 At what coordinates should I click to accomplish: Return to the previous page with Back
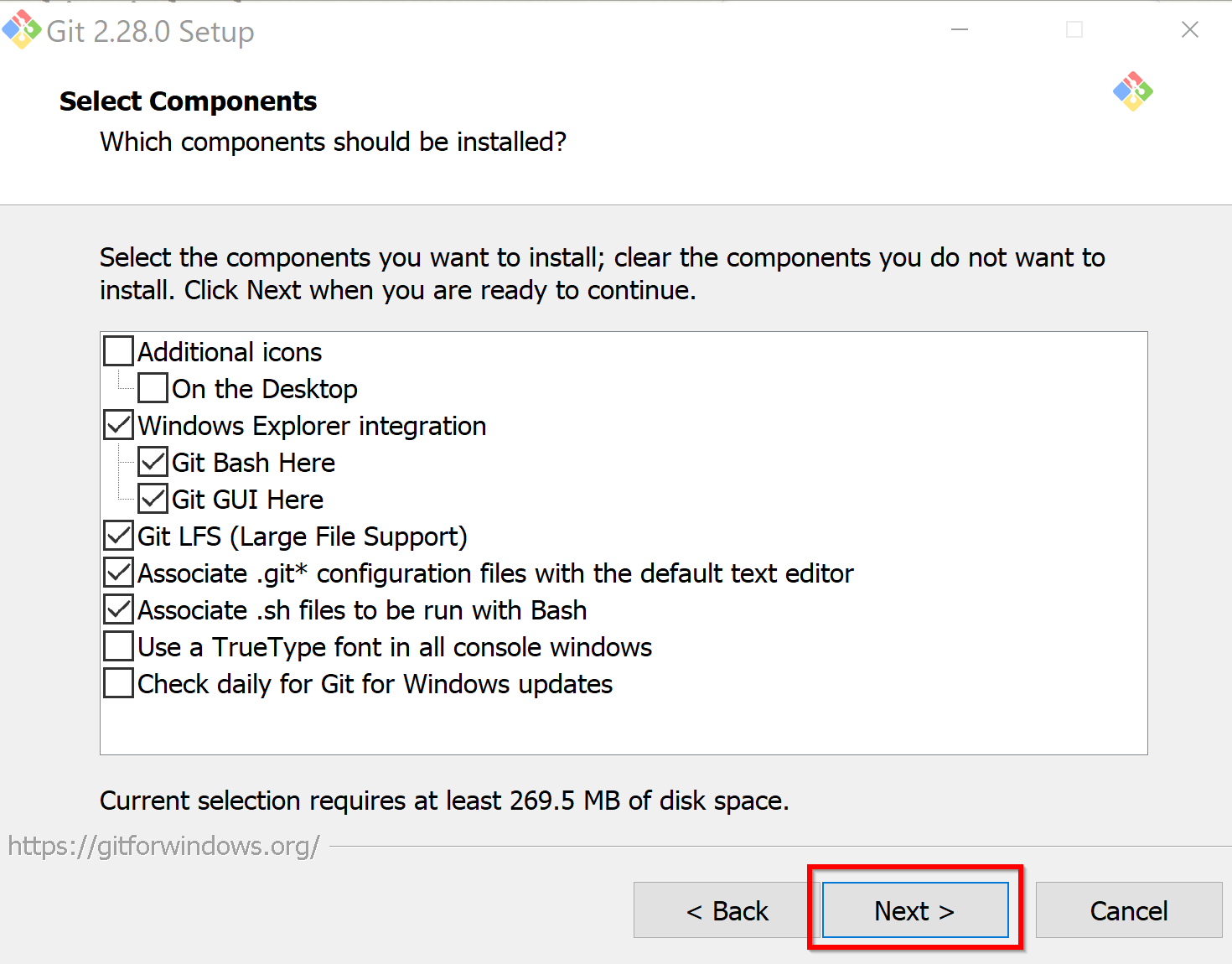[727, 910]
